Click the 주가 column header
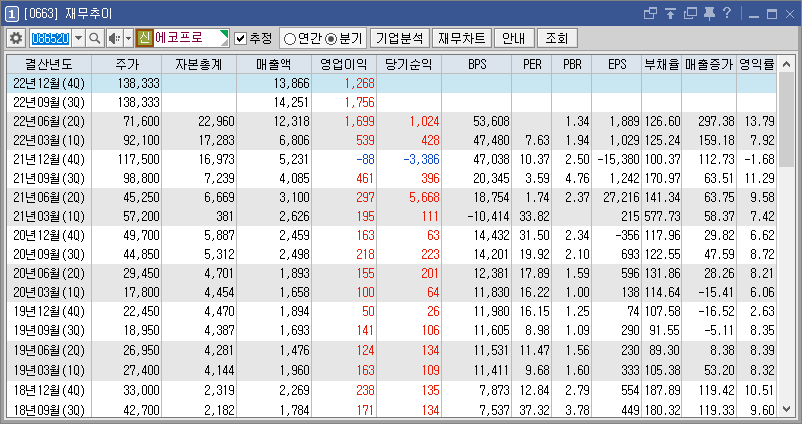Viewport: 802px width, 424px height. (x=127, y=64)
